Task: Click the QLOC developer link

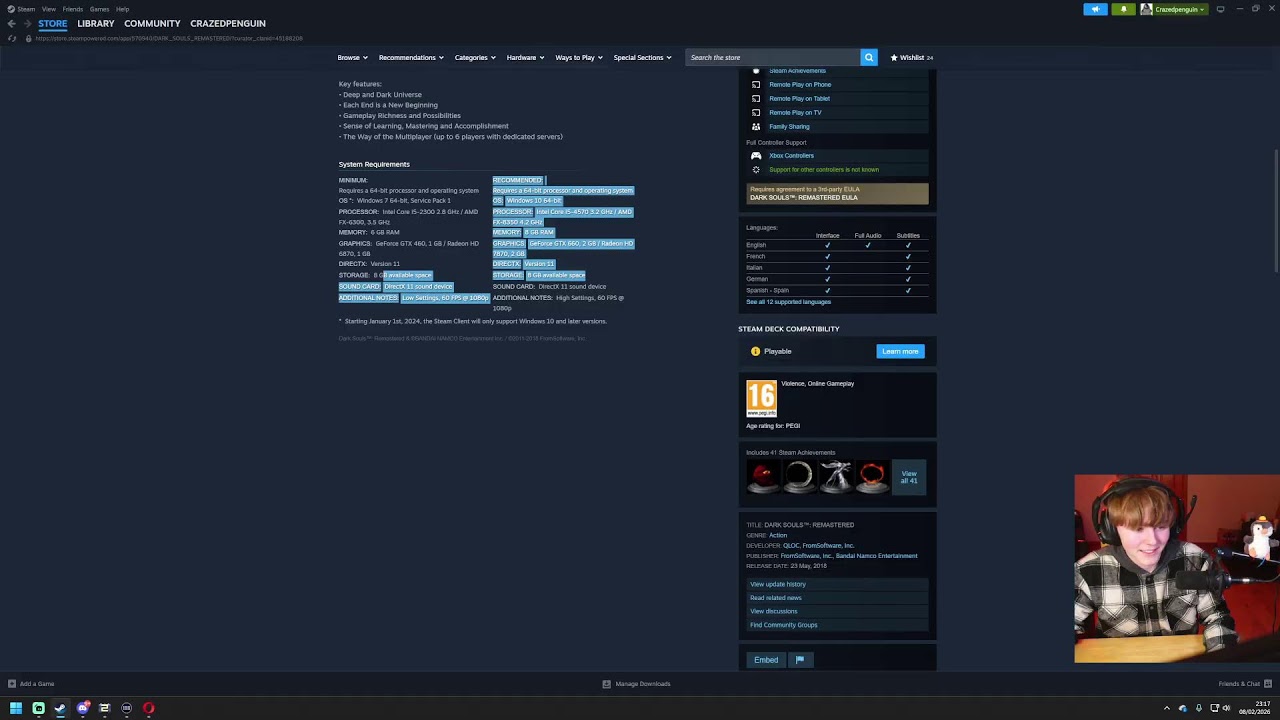Action: pos(791,546)
